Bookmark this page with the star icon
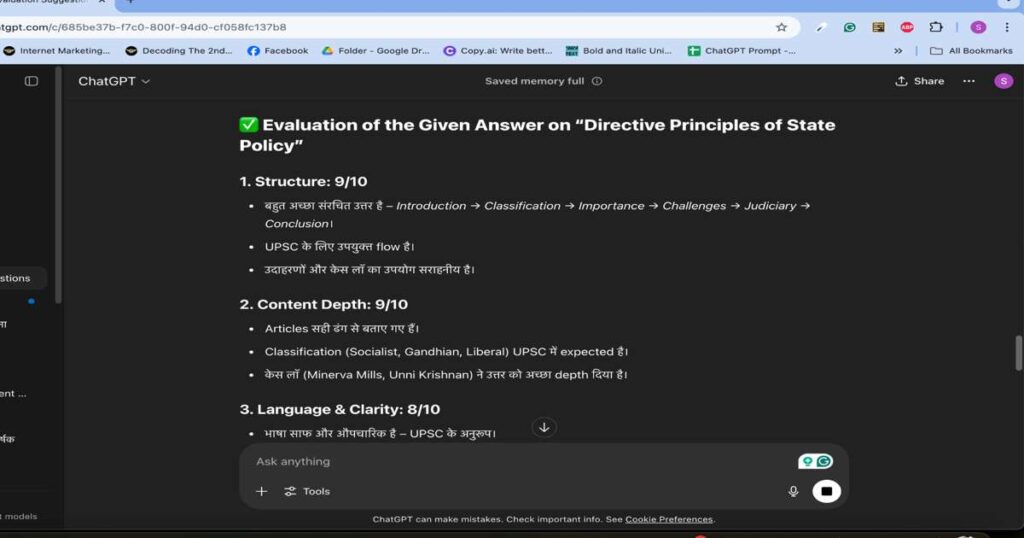Image resolution: width=1024 pixels, height=538 pixels. [781, 27]
